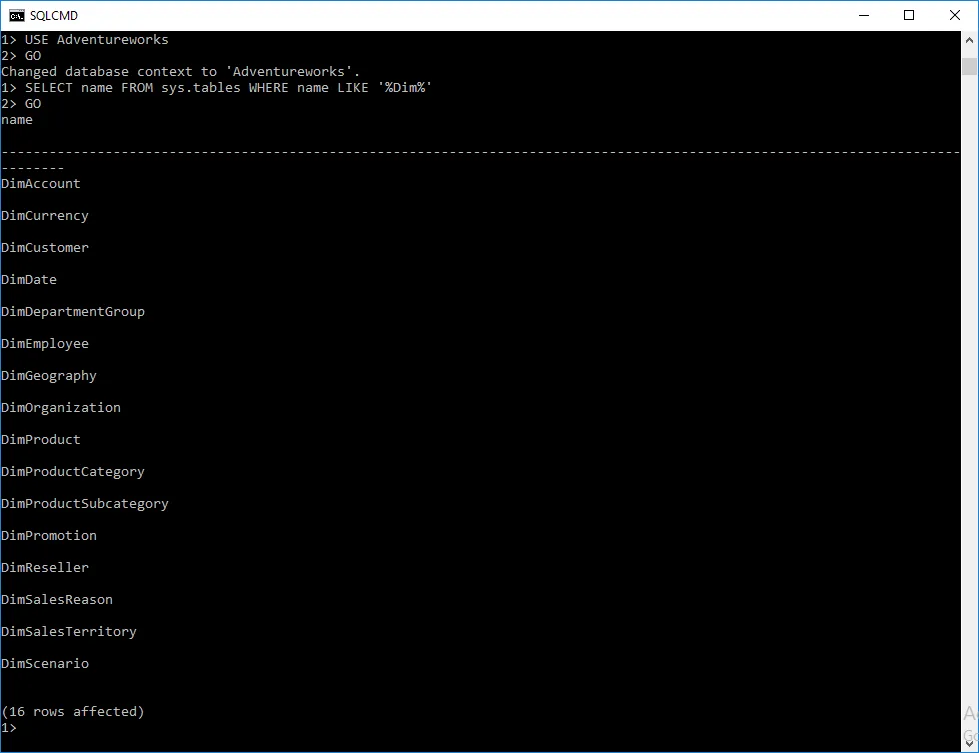Click the 'USE Adventureworks' command line
Viewport: 979px width, 753px height.
click(96, 40)
